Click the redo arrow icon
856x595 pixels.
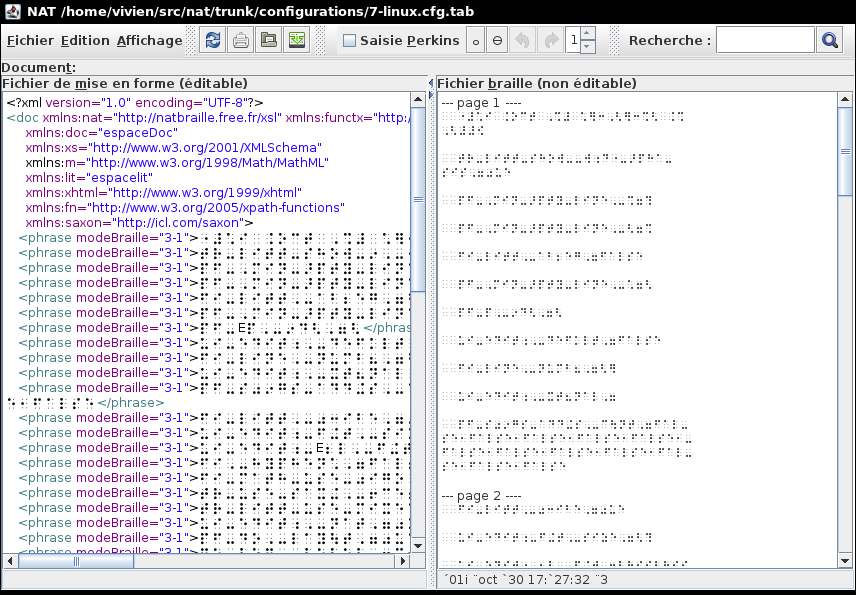[x=550, y=41]
